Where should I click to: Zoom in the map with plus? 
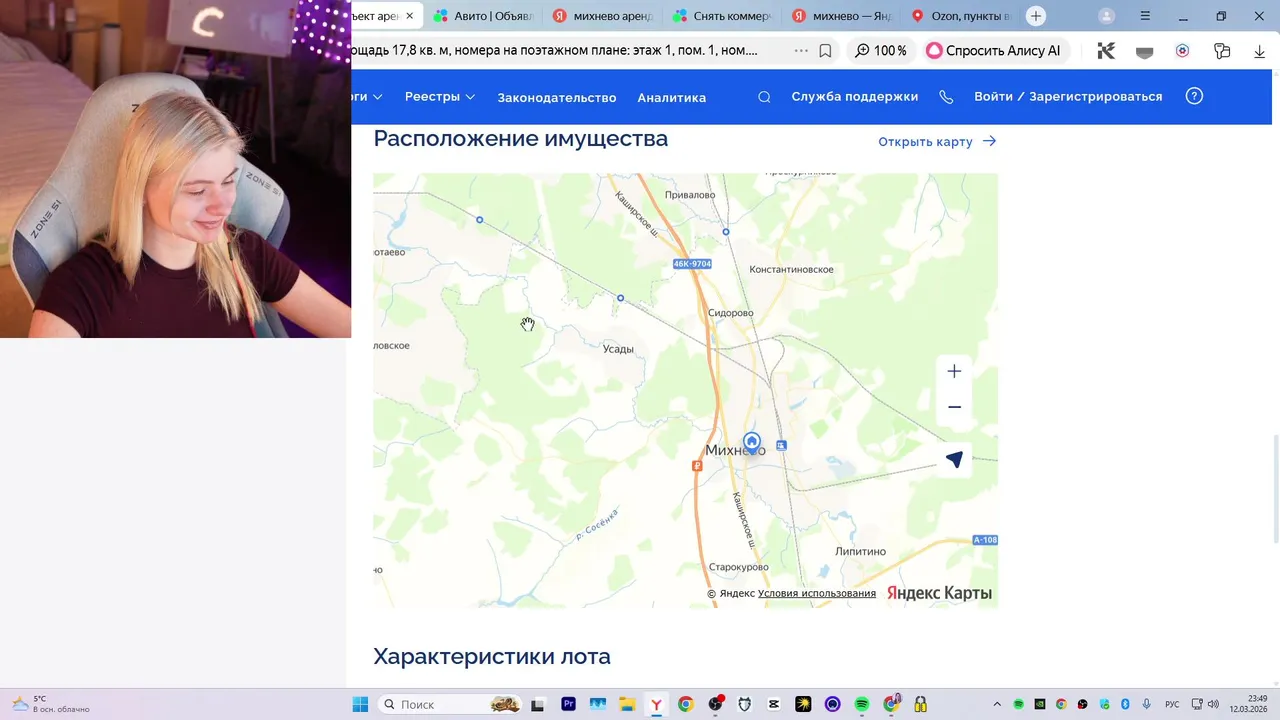(x=954, y=371)
